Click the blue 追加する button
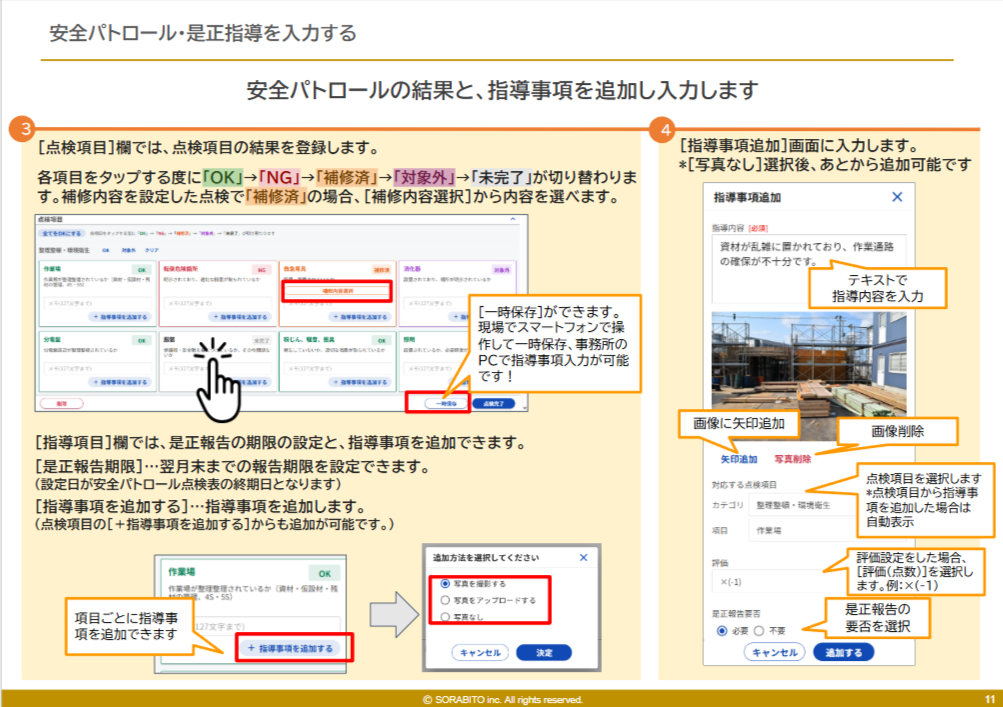Screen dimensions: 1003x707 [x=843, y=652]
